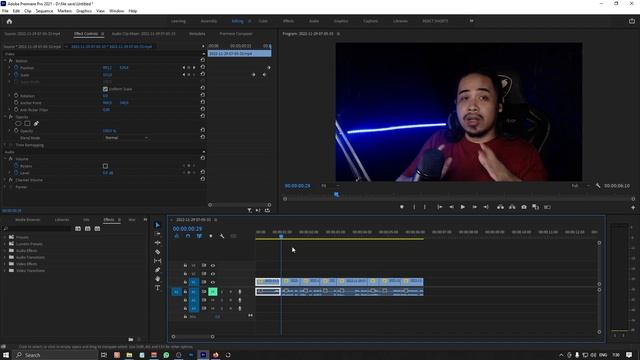Viewport: 640px width, 360px height.
Task: Hide track V1 output eye
Action: pos(213,282)
